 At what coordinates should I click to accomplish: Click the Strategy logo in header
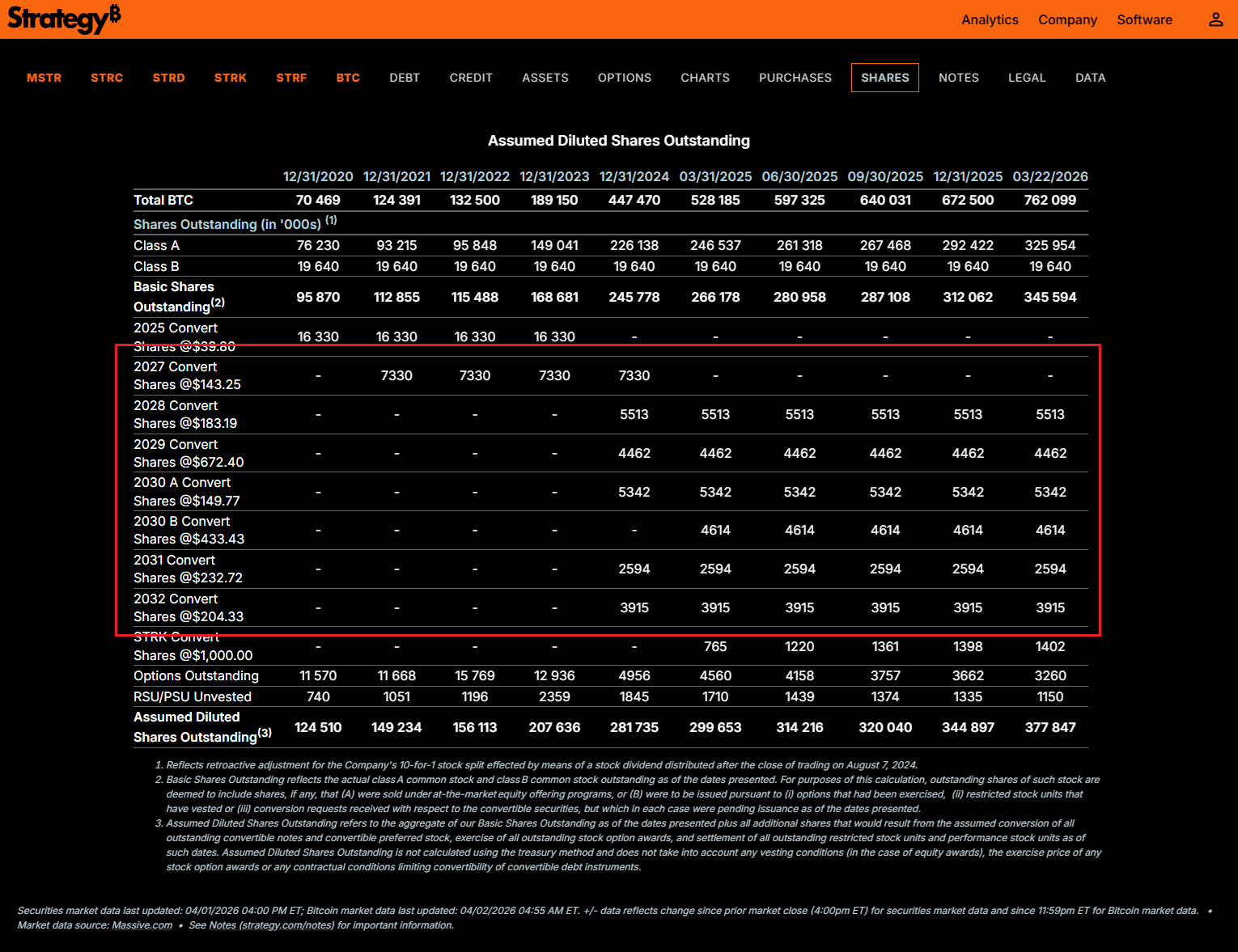64,19
